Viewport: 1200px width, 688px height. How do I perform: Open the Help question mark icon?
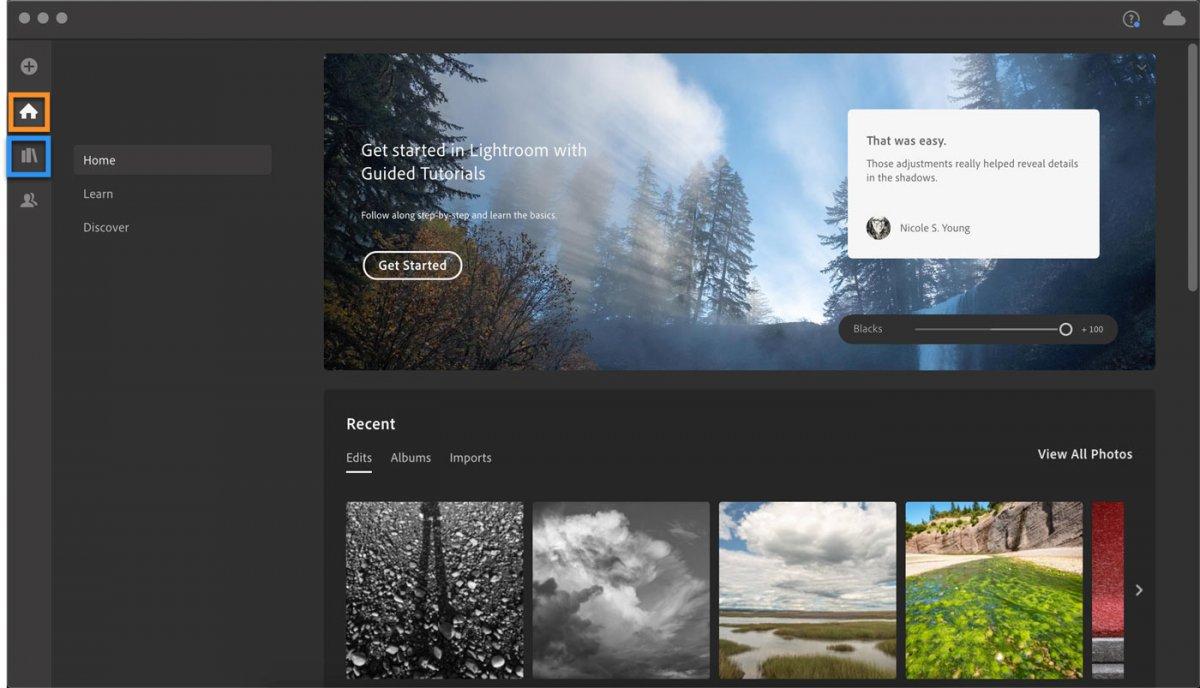click(x=1131, y=17)
